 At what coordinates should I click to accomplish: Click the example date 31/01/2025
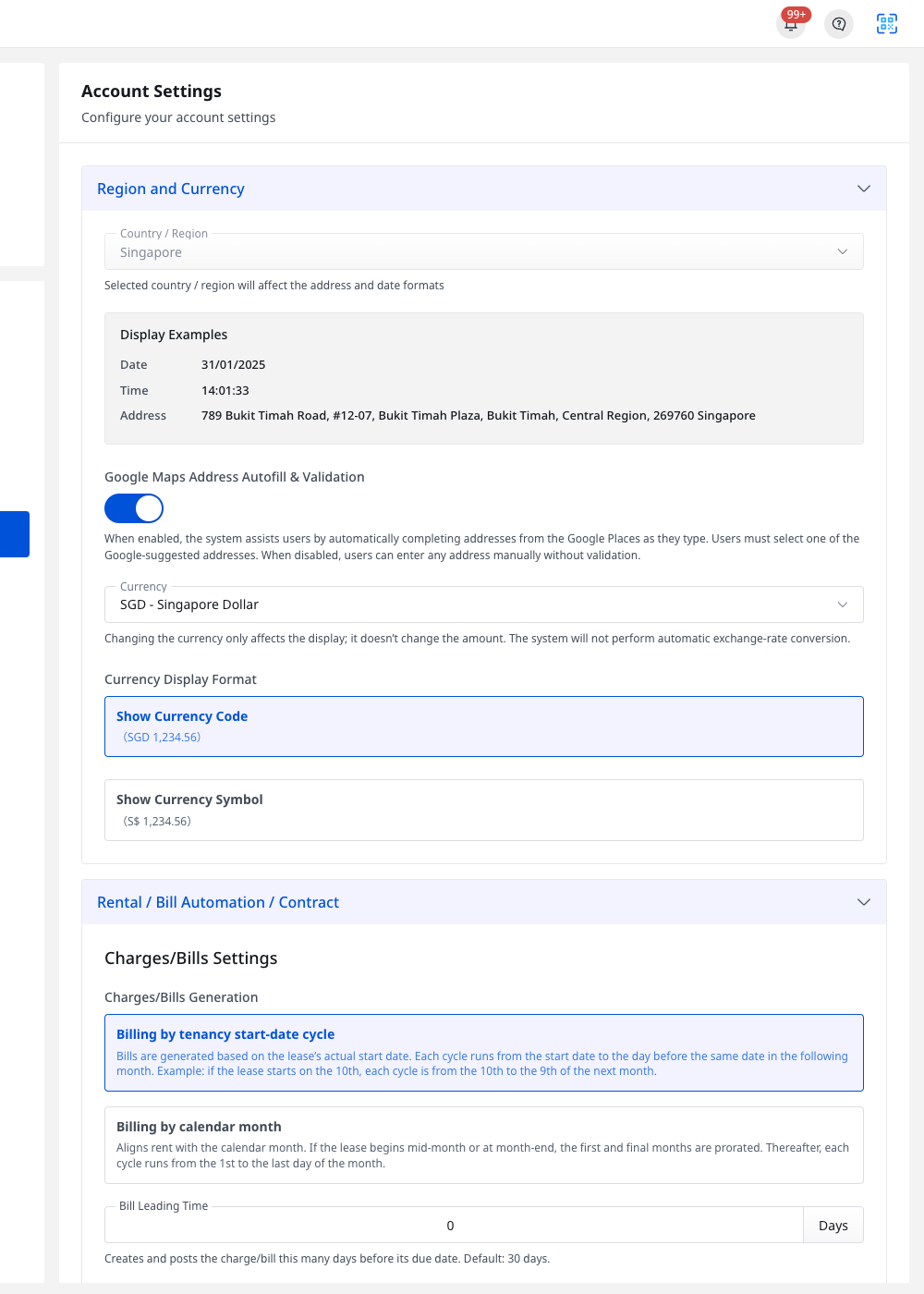(234, 365)
